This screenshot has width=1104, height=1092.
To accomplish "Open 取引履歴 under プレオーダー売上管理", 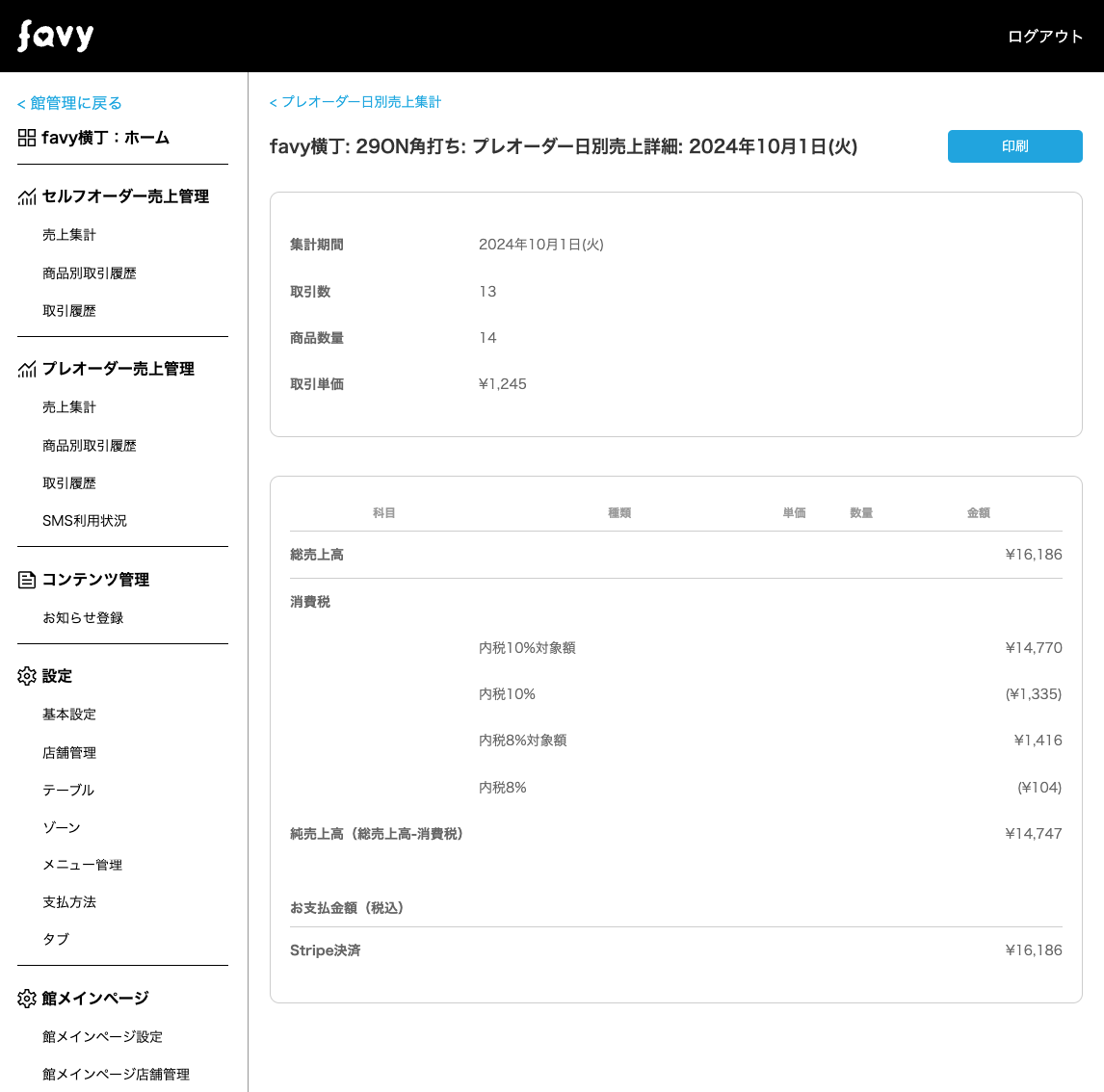I will pos(69,483).
